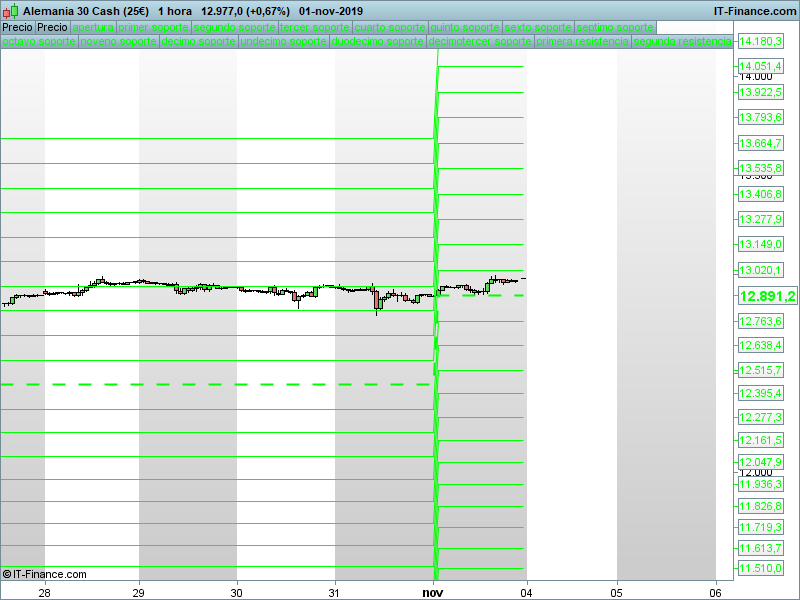This screenshot has width=800, height=600.
Task: Click the 'tercer soporte' legend label
Action: tap(315, 27)
